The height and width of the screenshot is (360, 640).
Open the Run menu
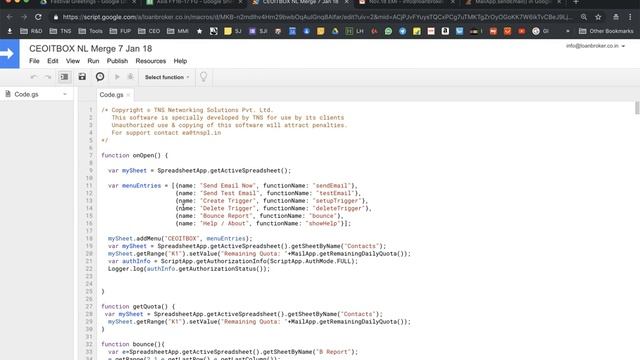(x=93, y=61)
